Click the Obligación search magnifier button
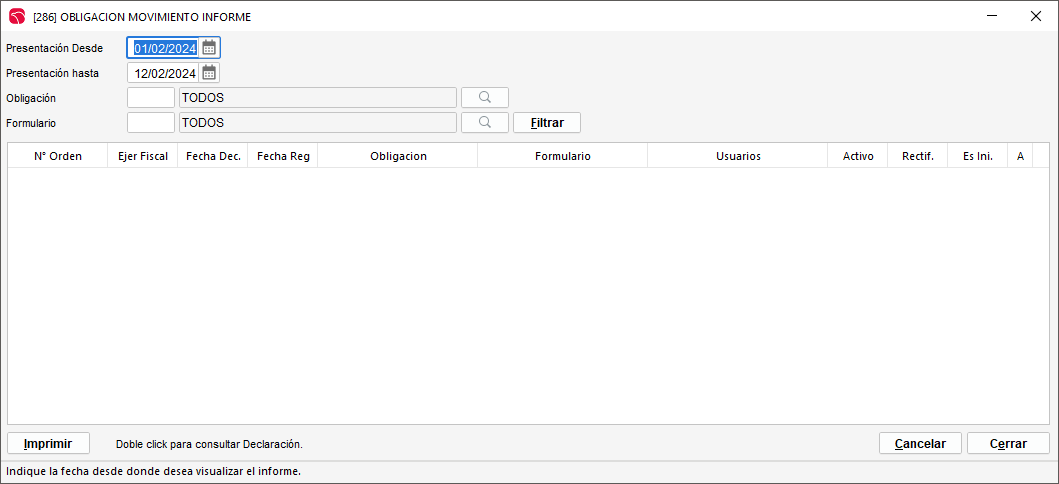Image resolution: width=1059 pixels, height=484 pixels. tap(485, 98)
